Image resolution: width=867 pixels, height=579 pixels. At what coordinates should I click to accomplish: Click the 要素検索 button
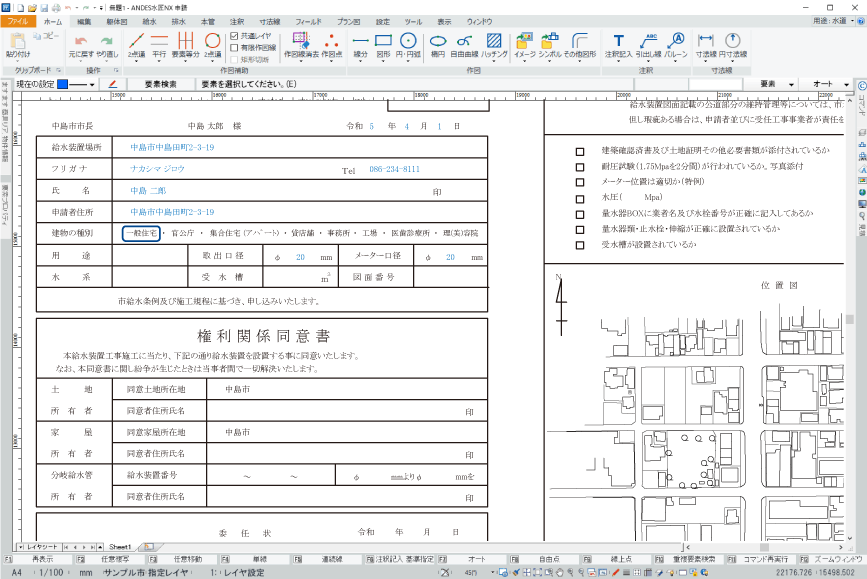point(160,85)
